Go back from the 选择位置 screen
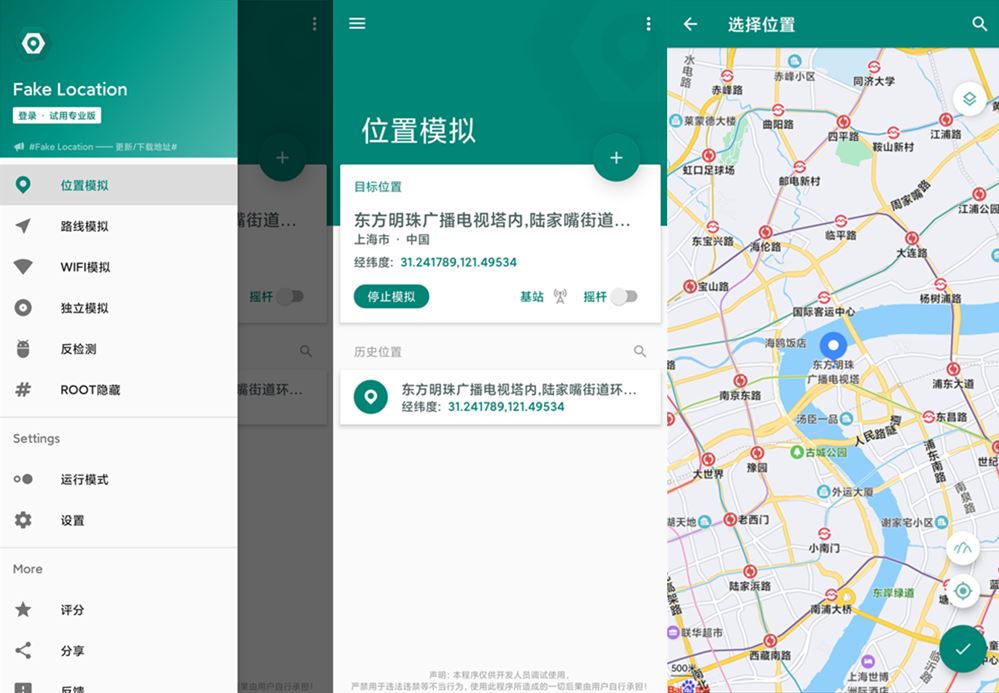Screen dimensions: 999x693 click(x=691, y=24)
